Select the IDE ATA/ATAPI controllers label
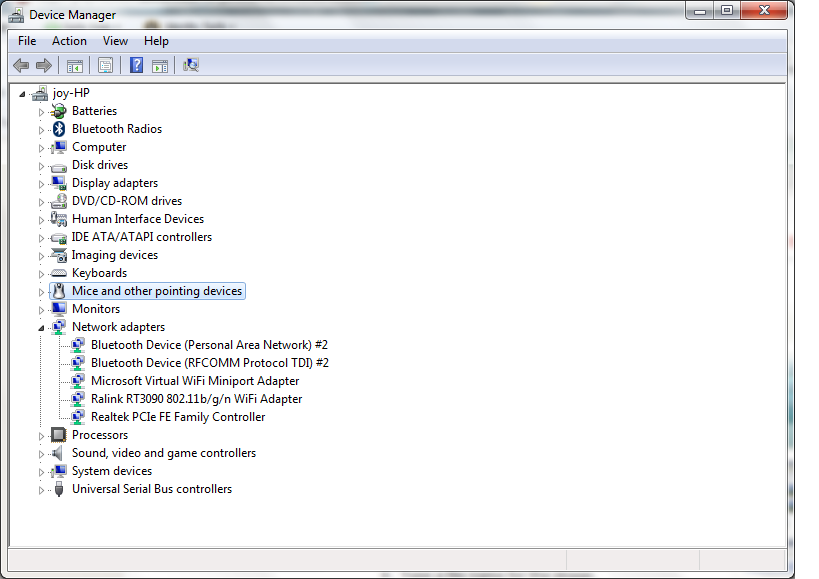This screenshot has width=819, height=579. point(142,237)
